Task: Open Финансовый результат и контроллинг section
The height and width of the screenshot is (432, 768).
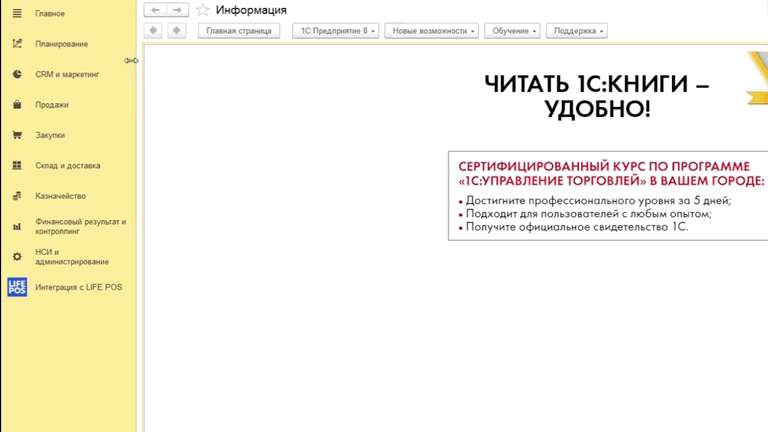Action: [81, 226]
